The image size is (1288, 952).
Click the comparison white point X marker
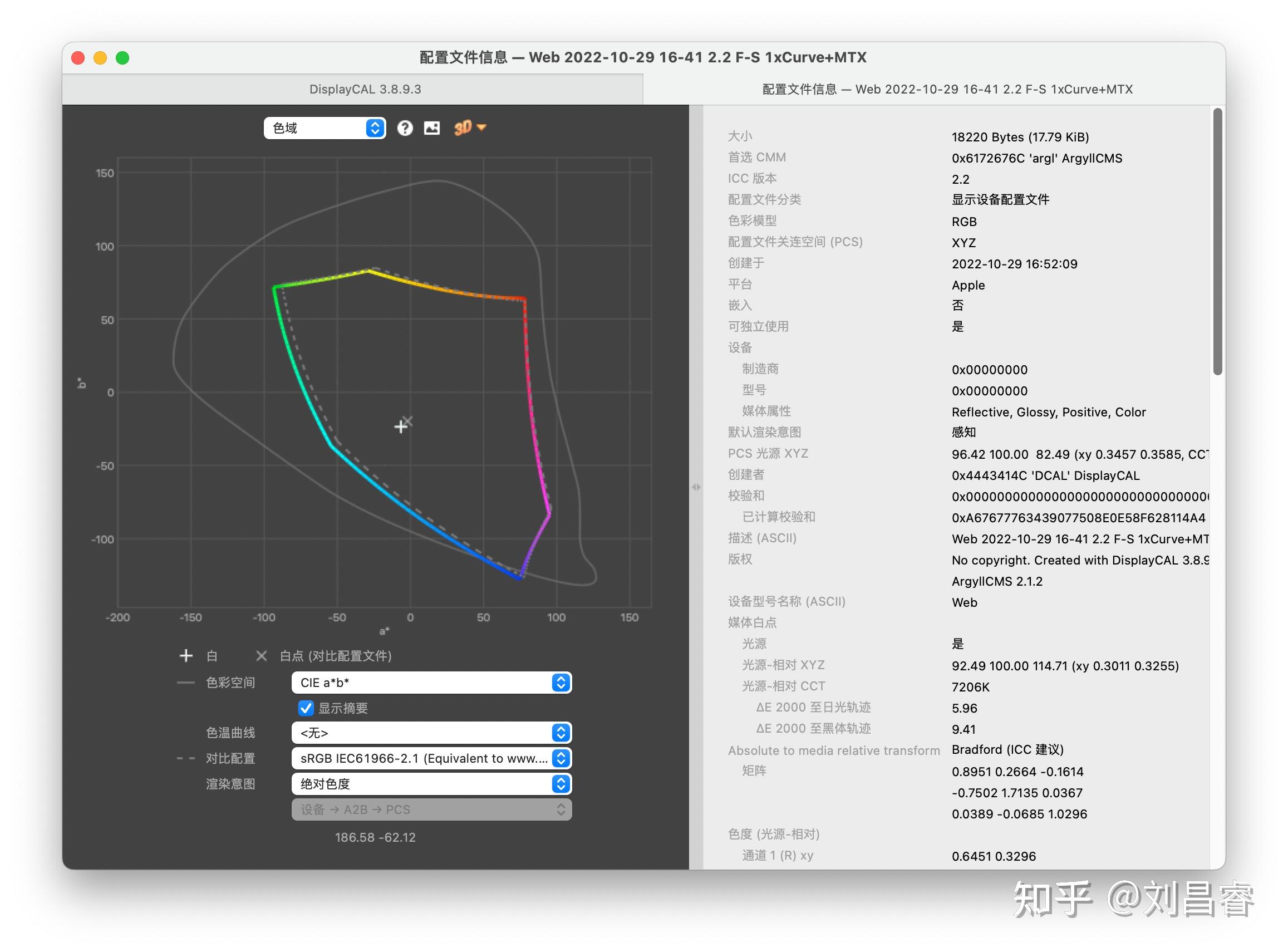[x=408, y=421]
